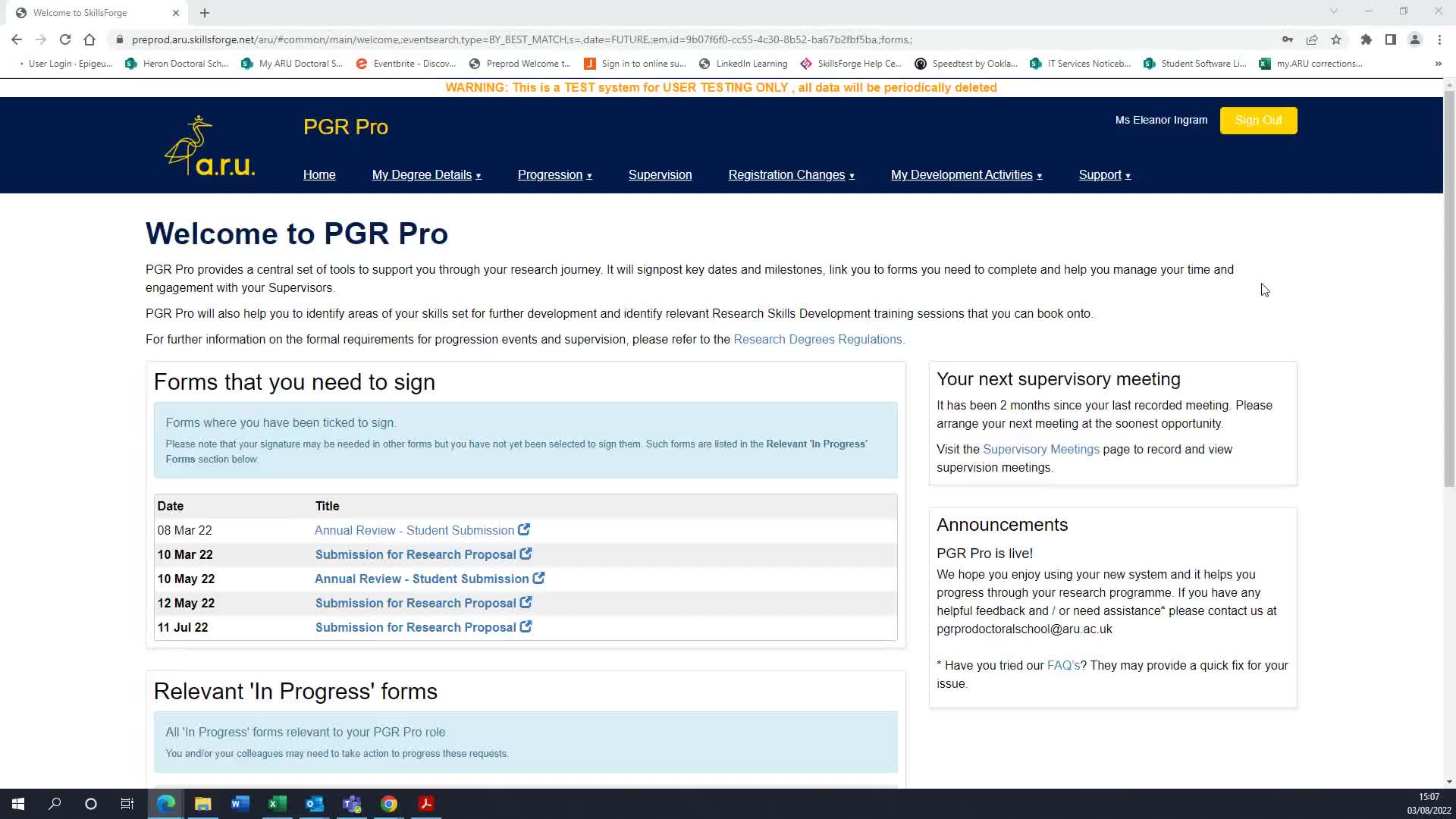
Task: Open LinkedIn Learning bookmark
Action: click(x=743, y=64)
